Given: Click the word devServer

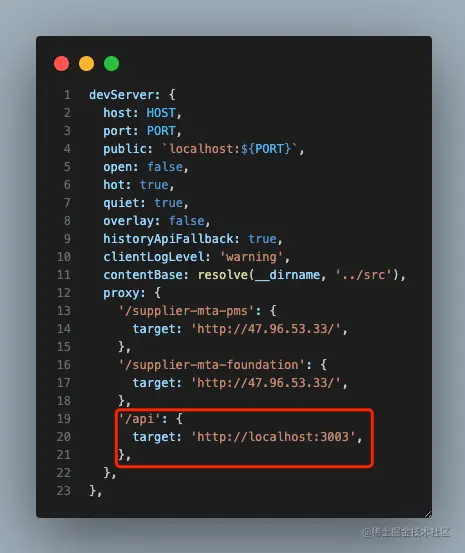Looking at the screenshot, I should click(121, 95).
